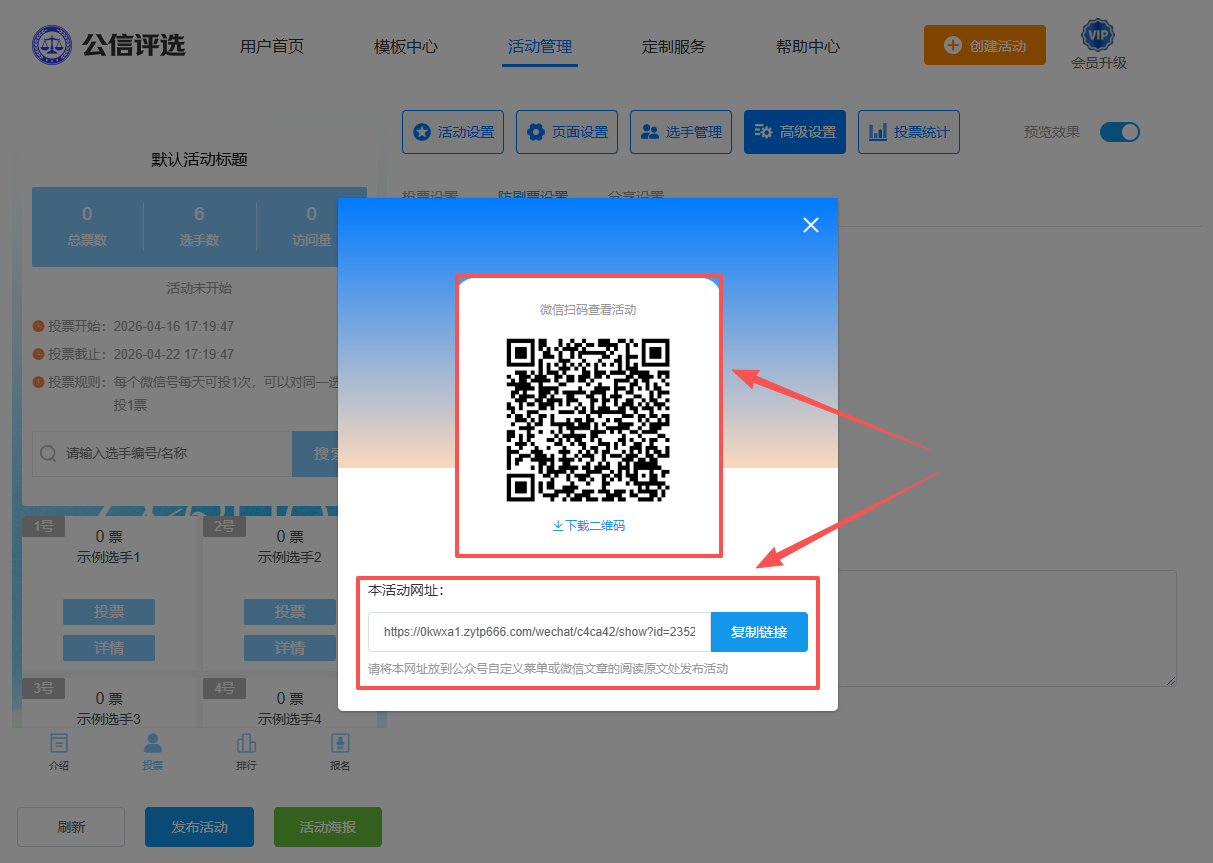Open 活动设置 panel
Screen dimensions: 1213x863
pyautogui.click(x=454, y=132)
